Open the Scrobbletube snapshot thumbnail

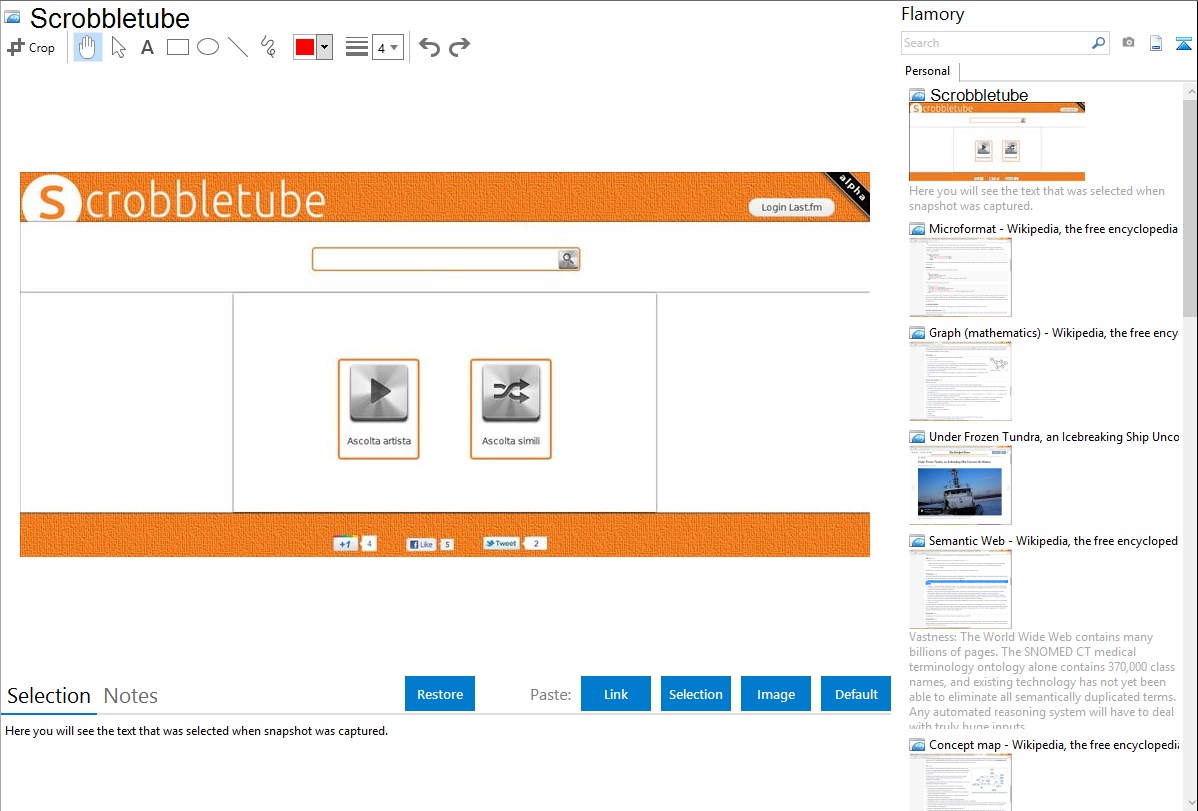coord(996,141)
